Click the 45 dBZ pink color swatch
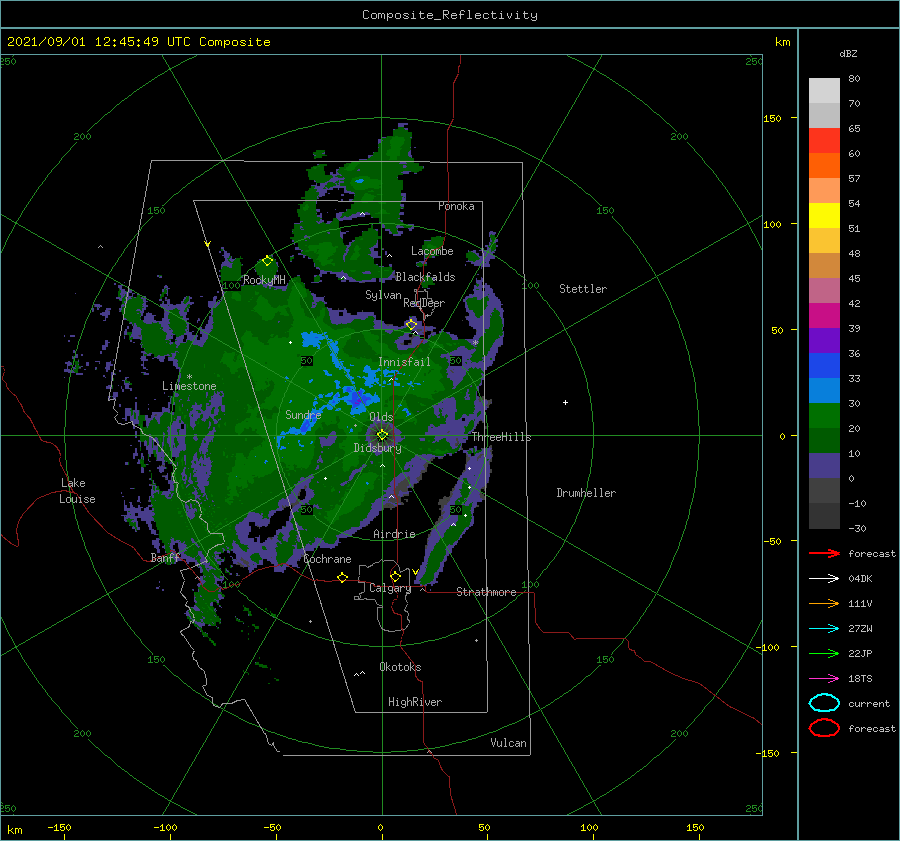 coord(824,290)
